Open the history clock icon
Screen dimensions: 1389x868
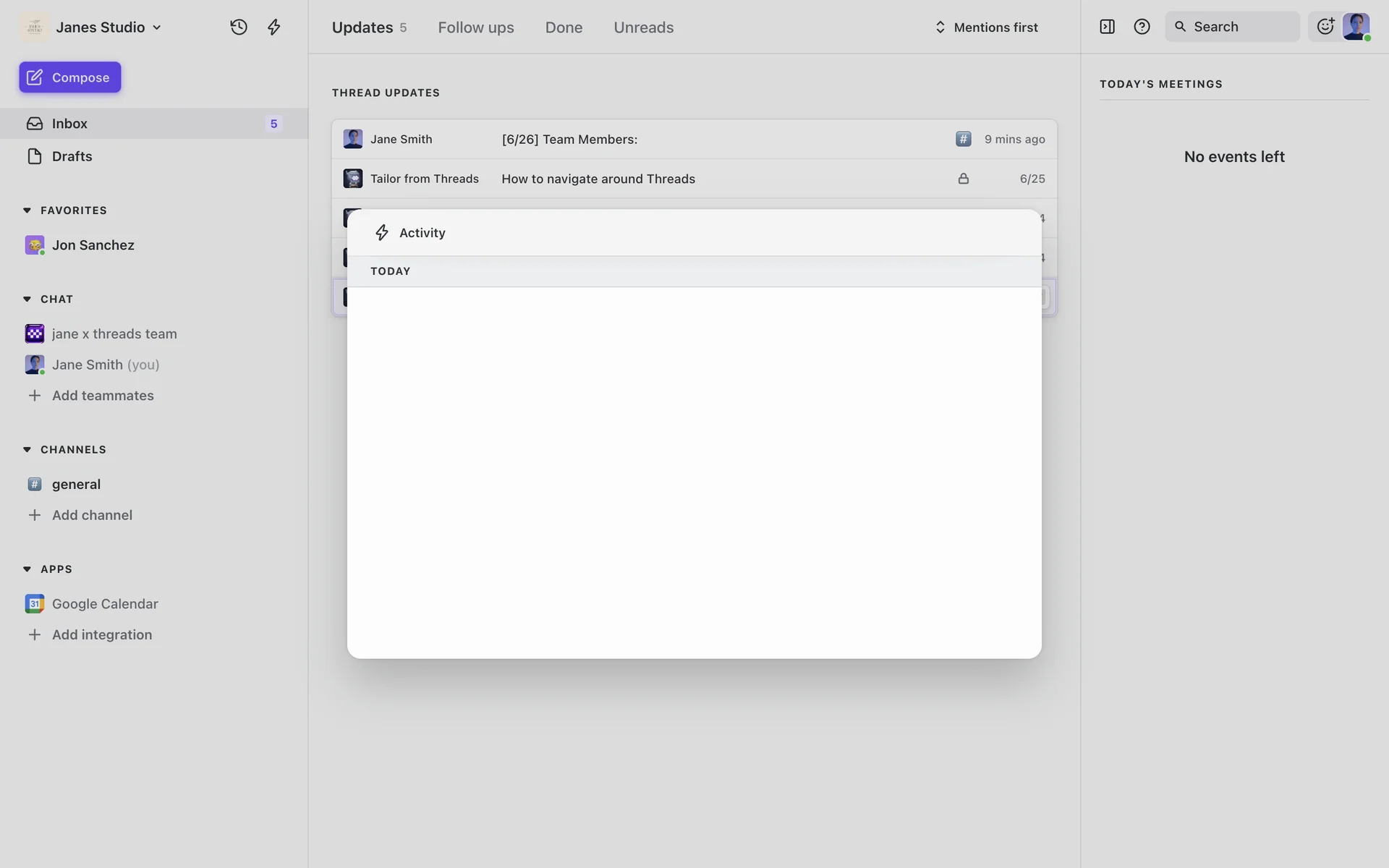(239, 27)
